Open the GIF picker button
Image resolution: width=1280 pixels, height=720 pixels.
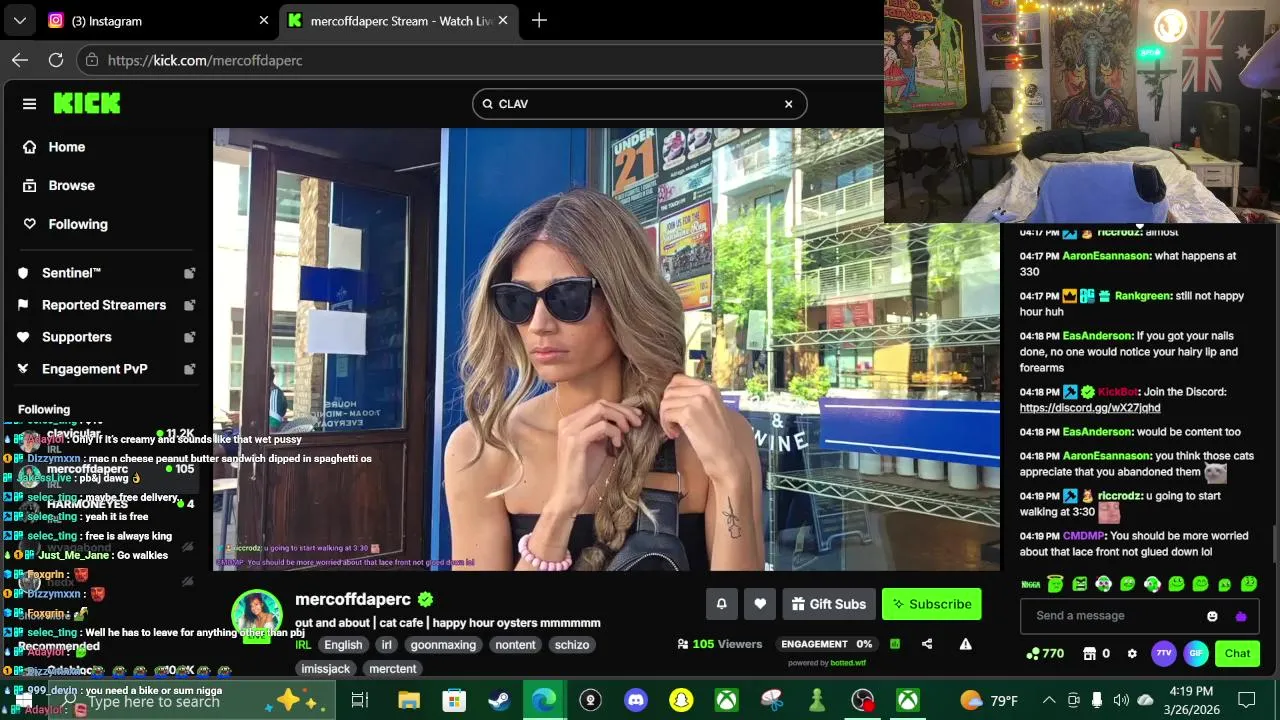tap(1196, 653)
